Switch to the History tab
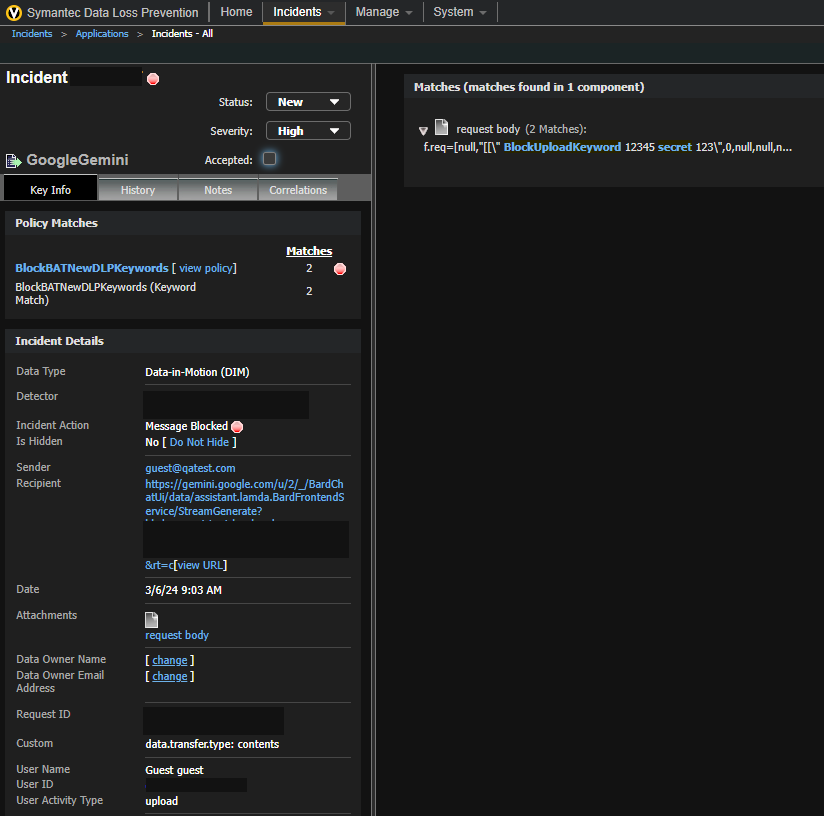This screenshot has height=816, width=824. 138,190
